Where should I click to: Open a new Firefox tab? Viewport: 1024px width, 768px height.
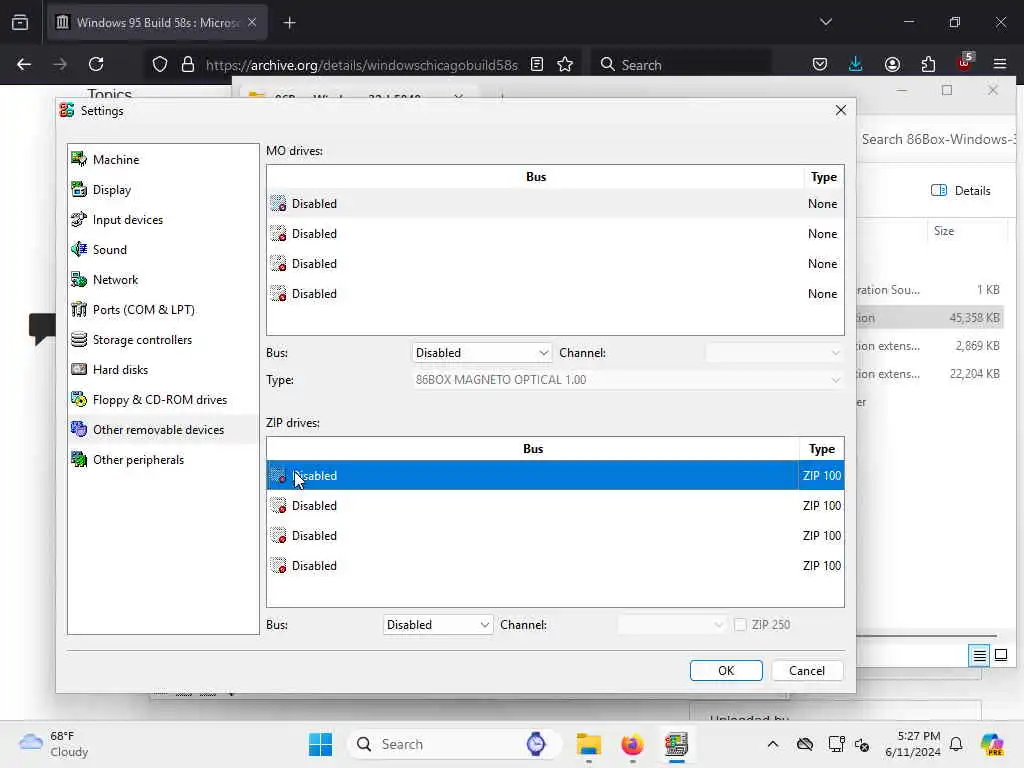pyautogui.click(x=289, y=23)
